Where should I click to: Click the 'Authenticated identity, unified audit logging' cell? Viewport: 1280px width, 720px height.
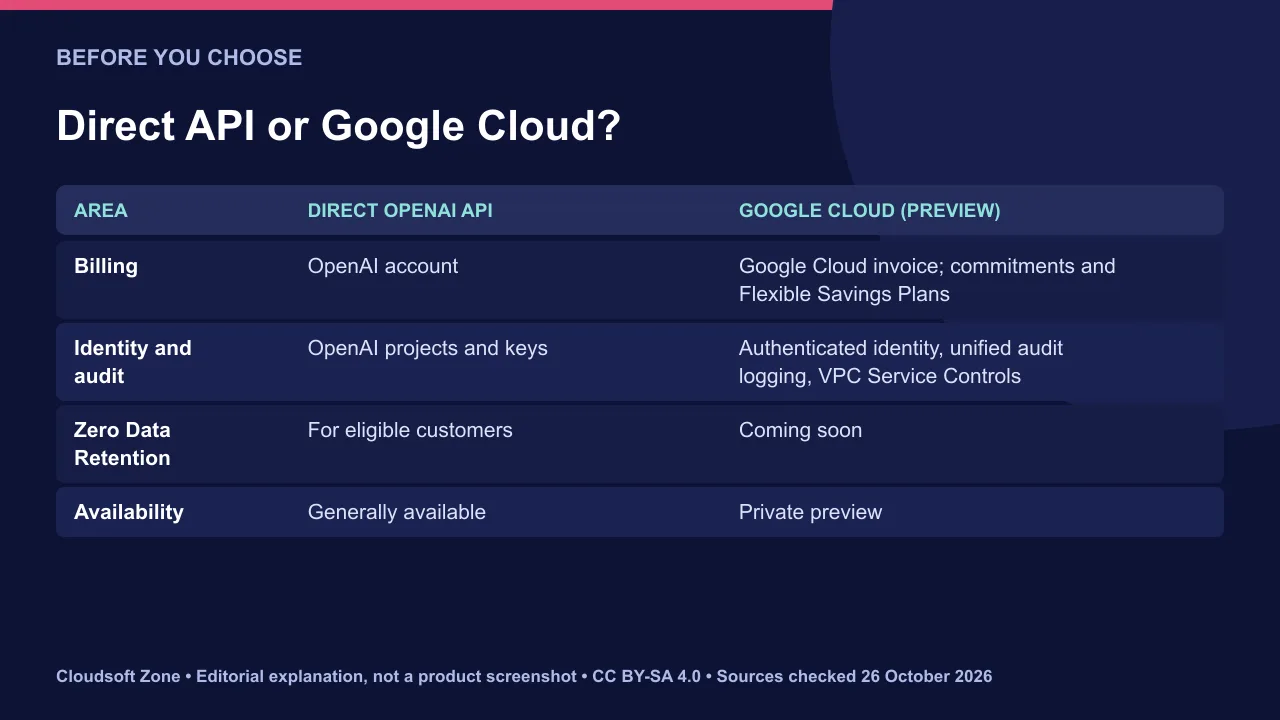(x=901, y=362)
